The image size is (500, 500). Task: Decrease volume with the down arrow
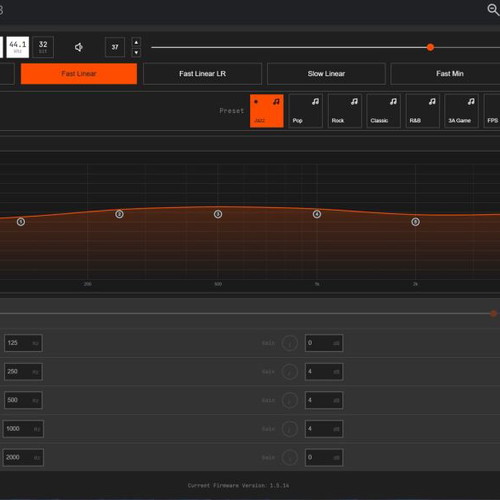click(x=136, y=52)
